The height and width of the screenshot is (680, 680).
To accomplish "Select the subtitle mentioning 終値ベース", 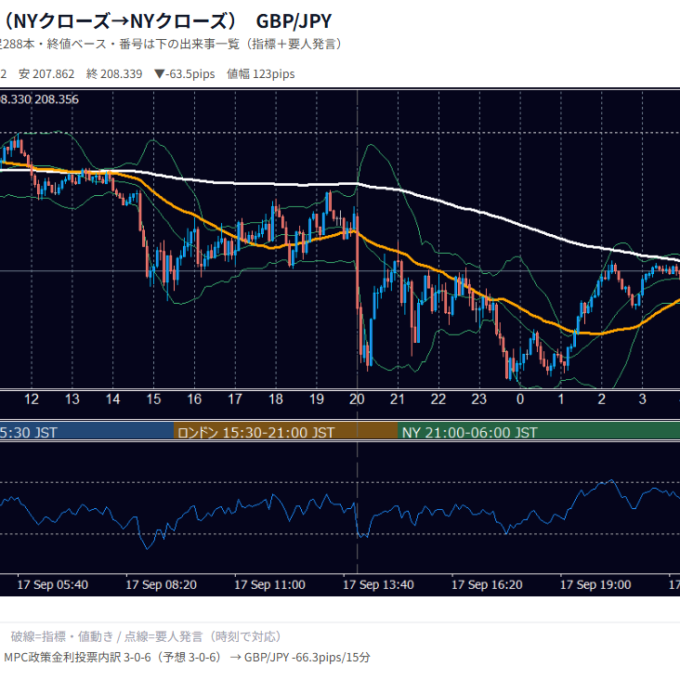I will pyautogui.click(x=170, y=44).
